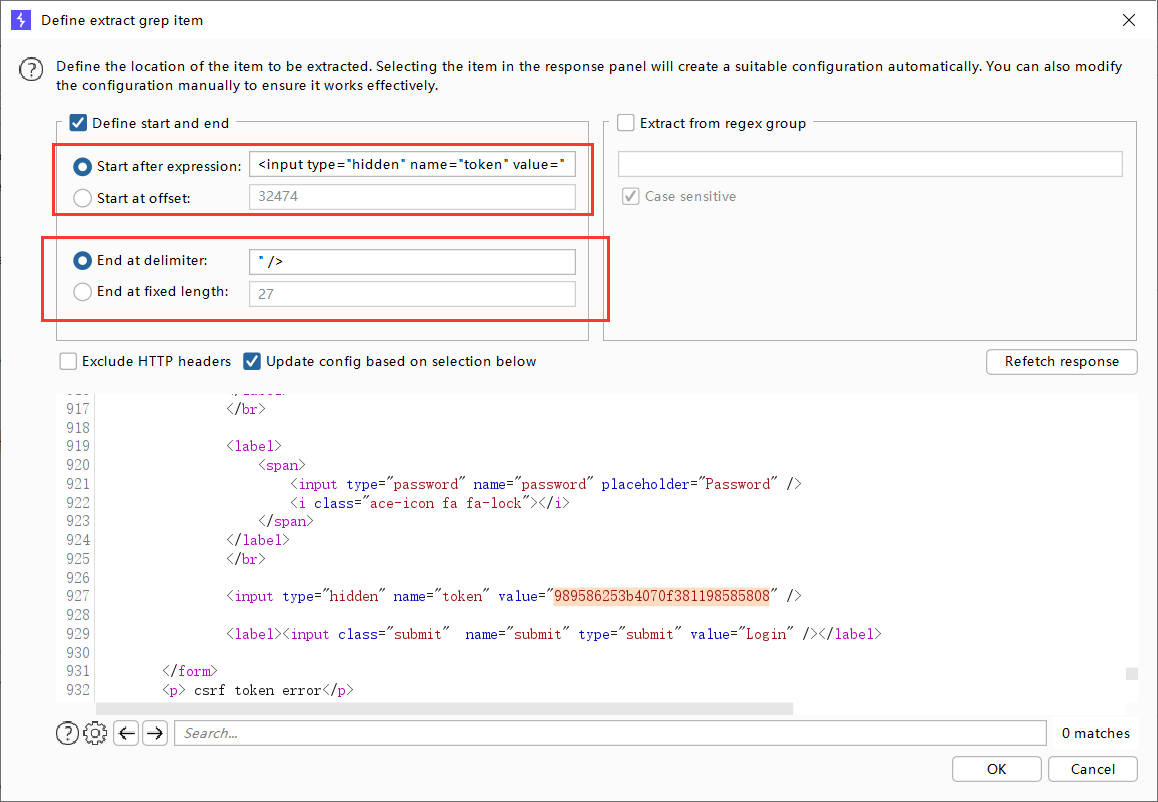Click the 0 matches label
The height and width of the screenshot is (802, 1158).
pyautogui.click(x=1095, y=733)
